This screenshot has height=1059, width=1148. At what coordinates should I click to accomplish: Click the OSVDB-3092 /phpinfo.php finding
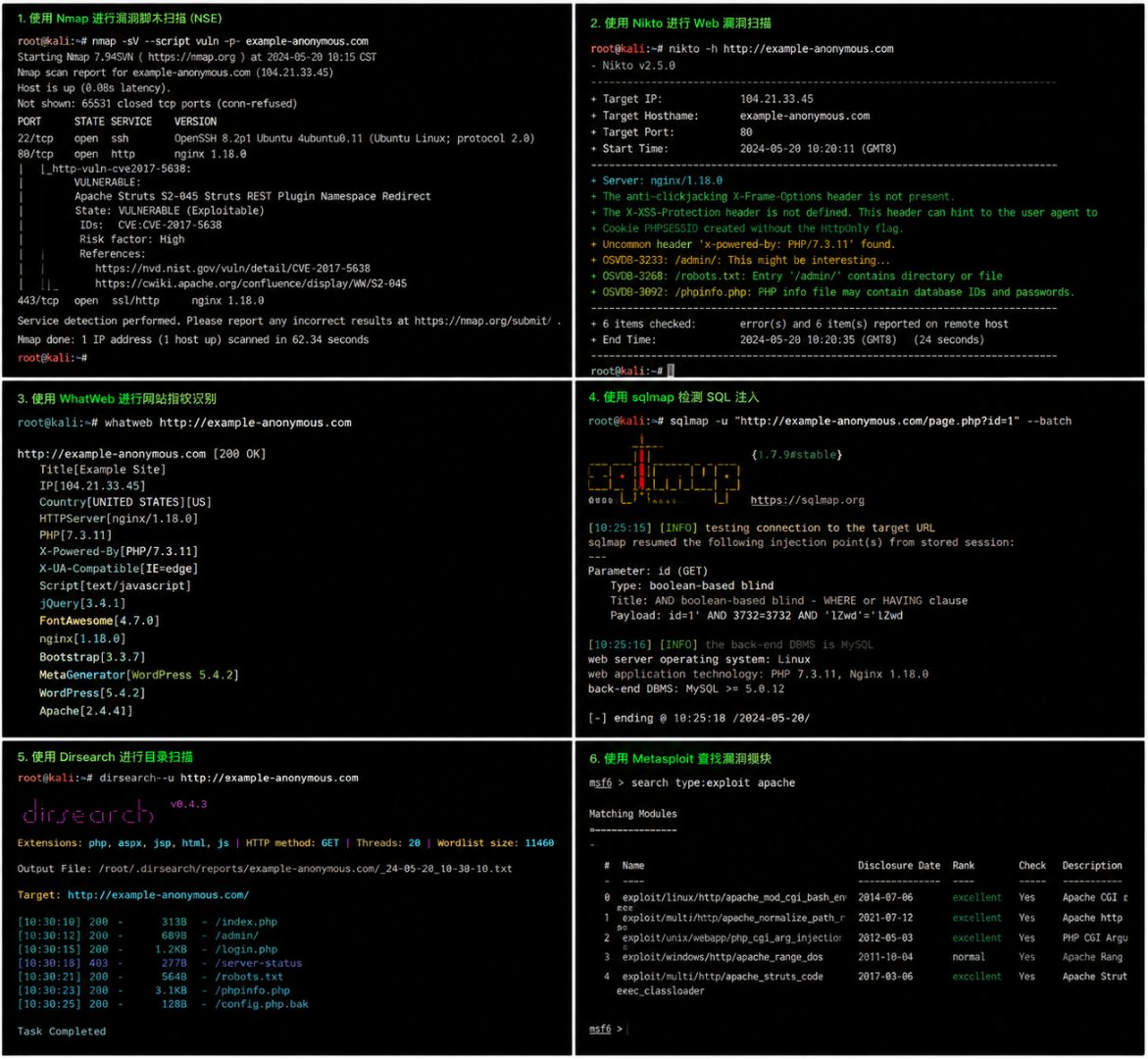coord(832,292)
